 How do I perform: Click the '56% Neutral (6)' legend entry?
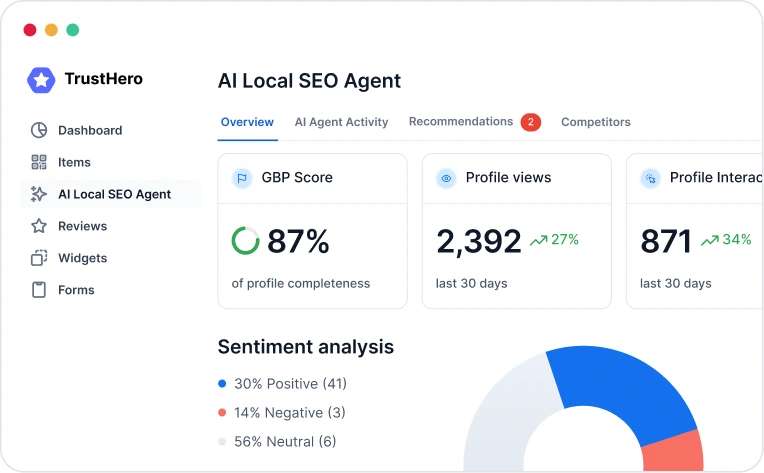point(285,442)
